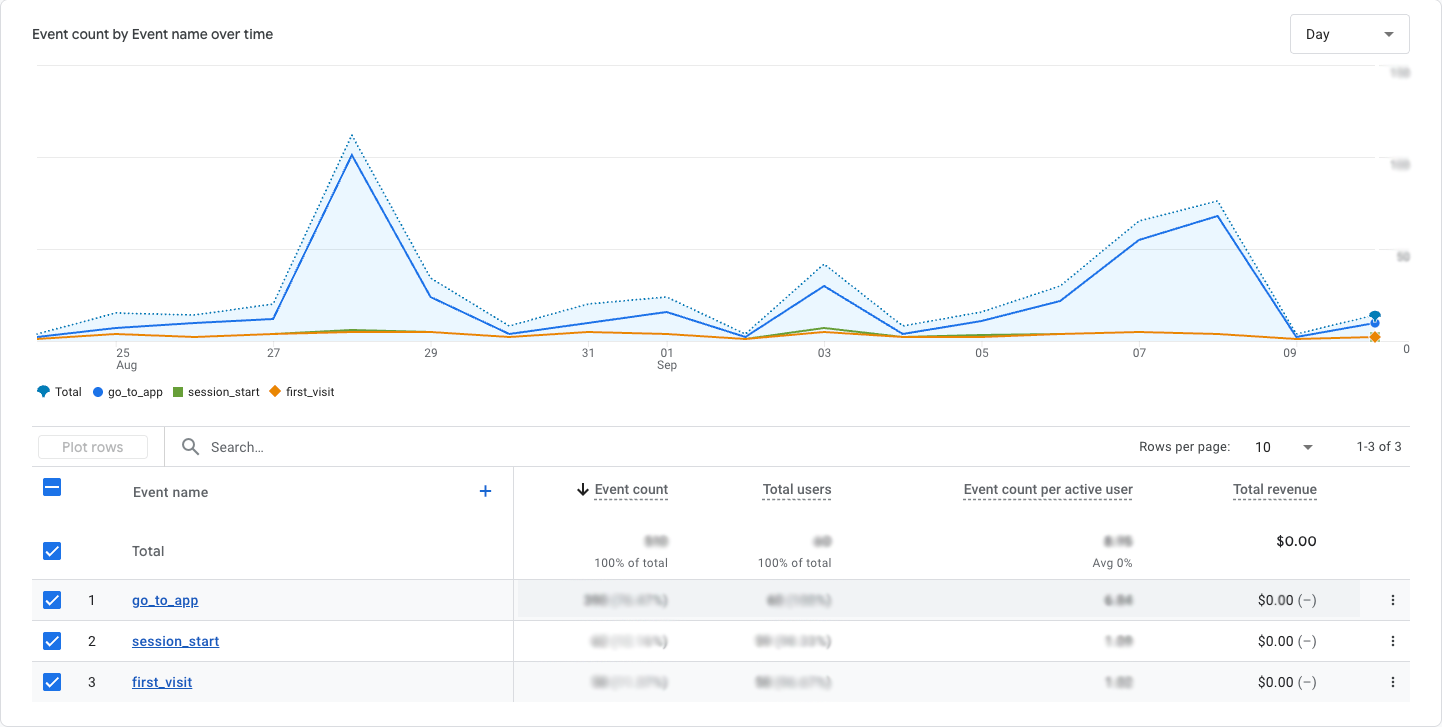Click the search magnifier icon
This screenshot has width=1442, height=727.
coord(190,446)
